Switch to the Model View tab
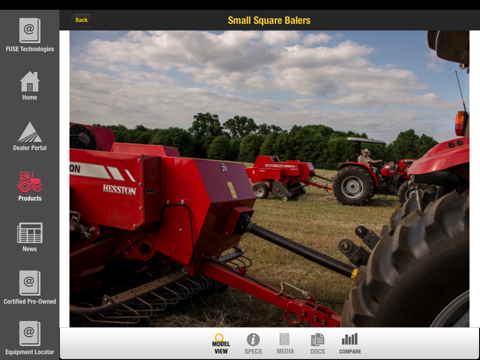This screenshot has height=360, width=480. coord(221,344)
